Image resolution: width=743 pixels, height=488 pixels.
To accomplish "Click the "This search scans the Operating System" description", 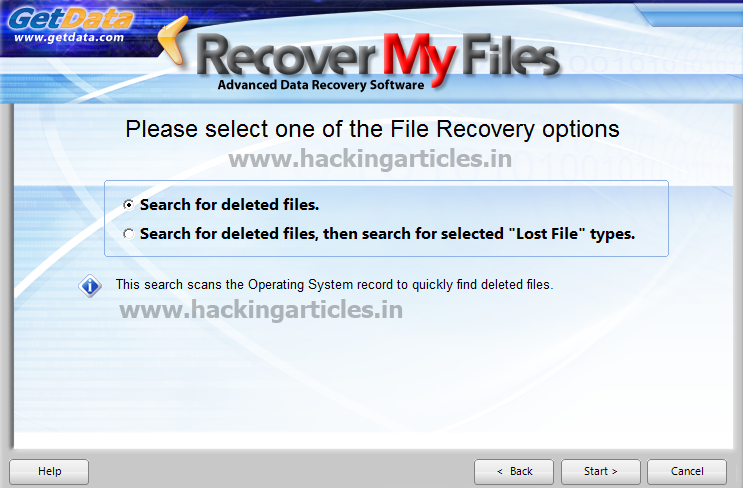I will pos(335,284).
